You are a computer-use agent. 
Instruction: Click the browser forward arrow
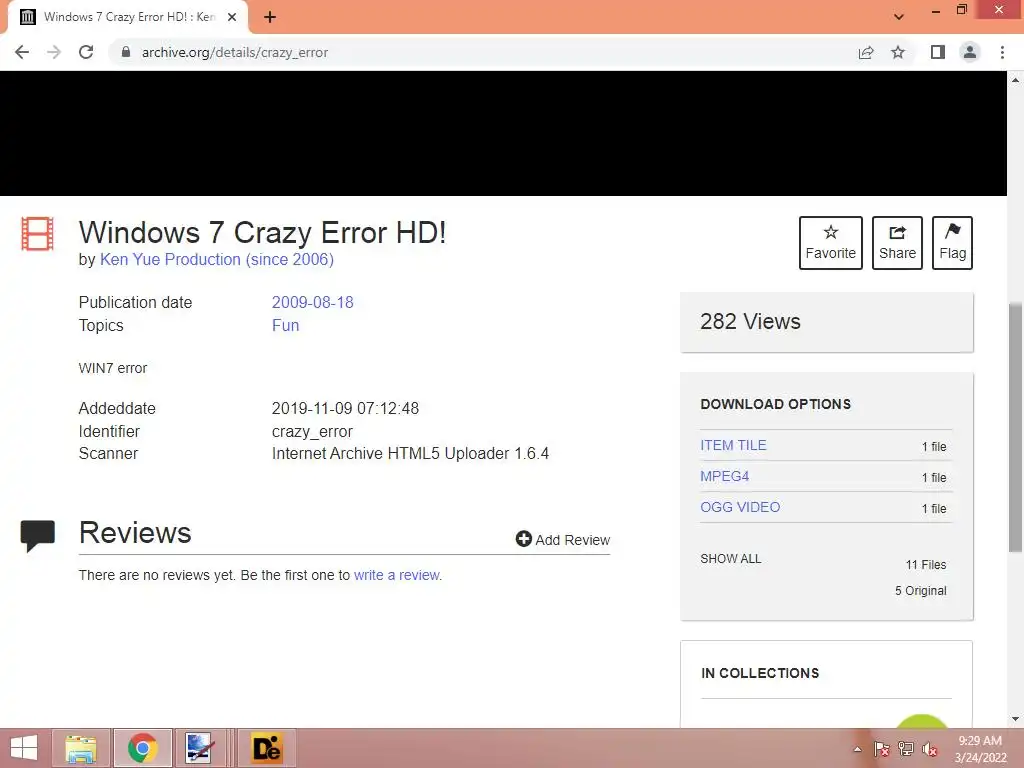[54, 52]
